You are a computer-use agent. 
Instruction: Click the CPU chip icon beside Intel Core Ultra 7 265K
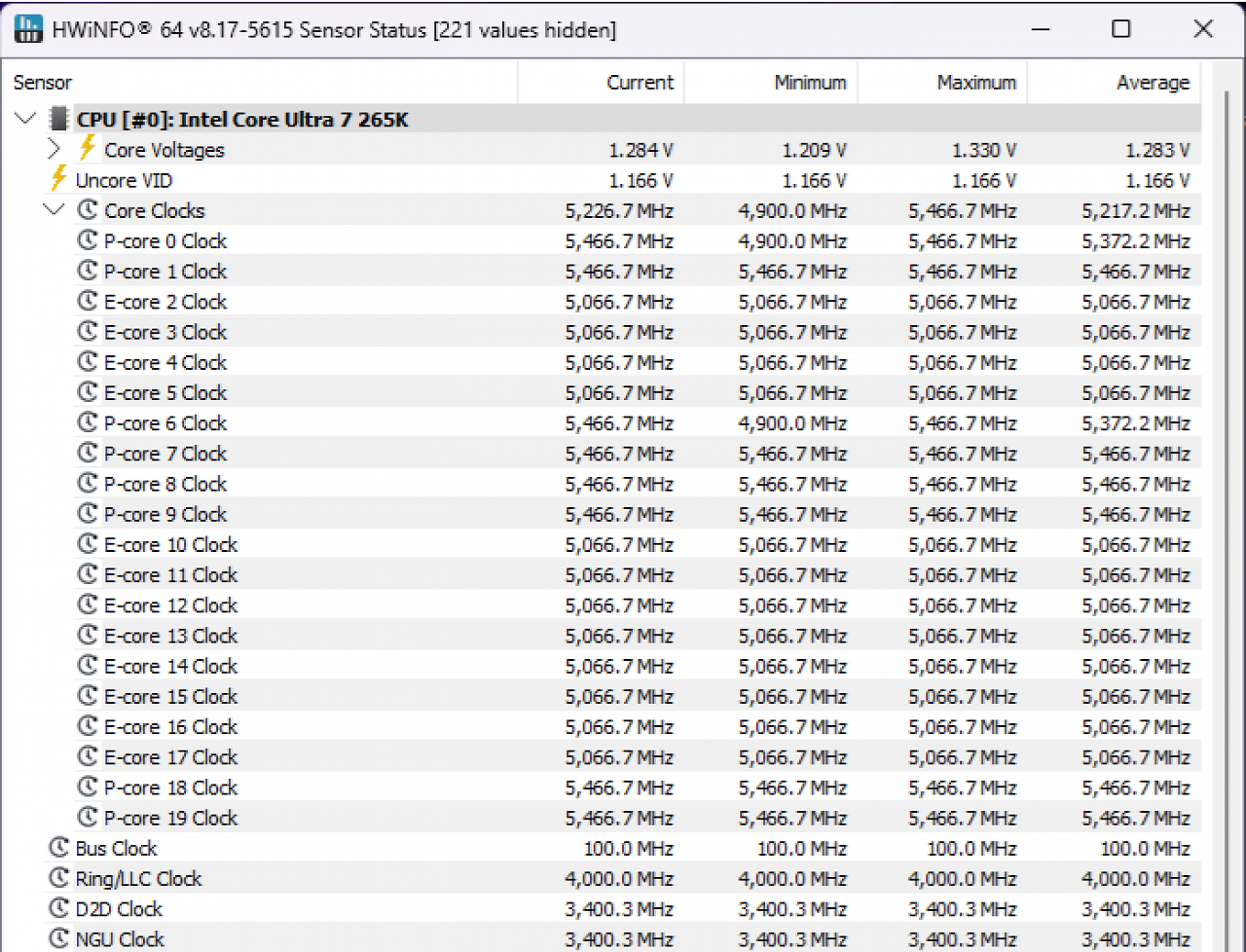tap(59, 120)
